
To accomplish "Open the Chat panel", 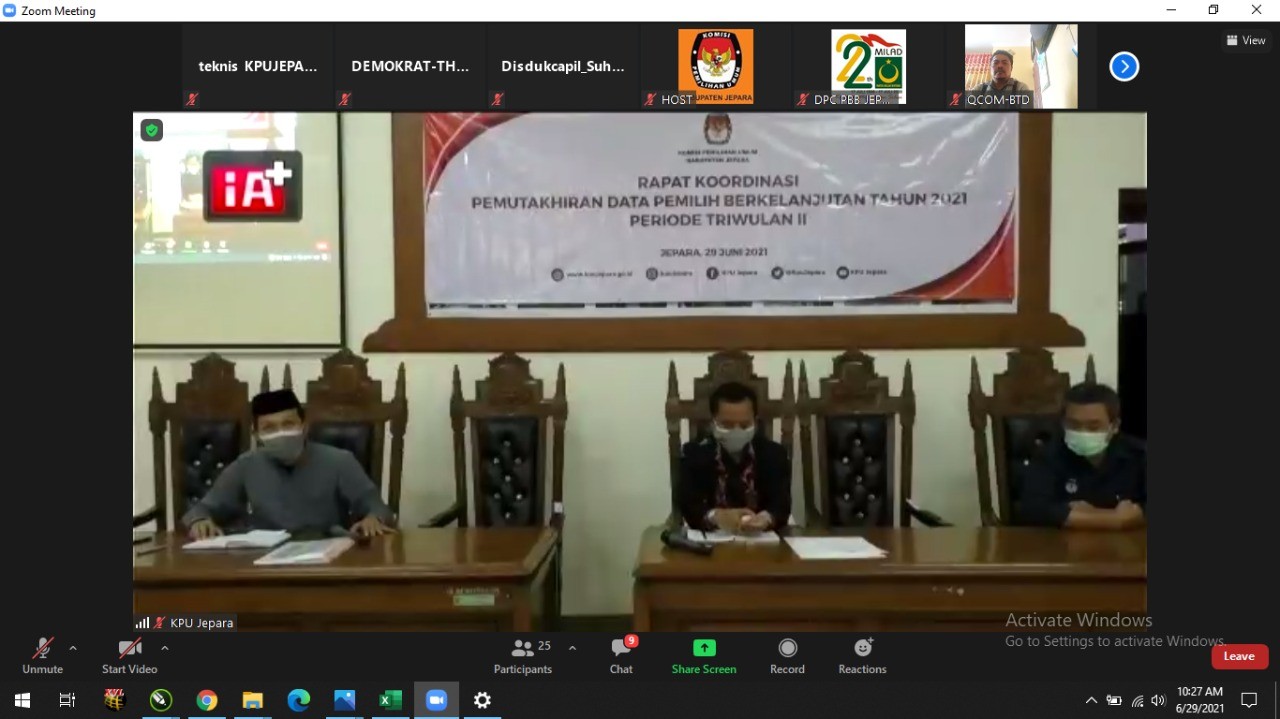I will 621,656.
